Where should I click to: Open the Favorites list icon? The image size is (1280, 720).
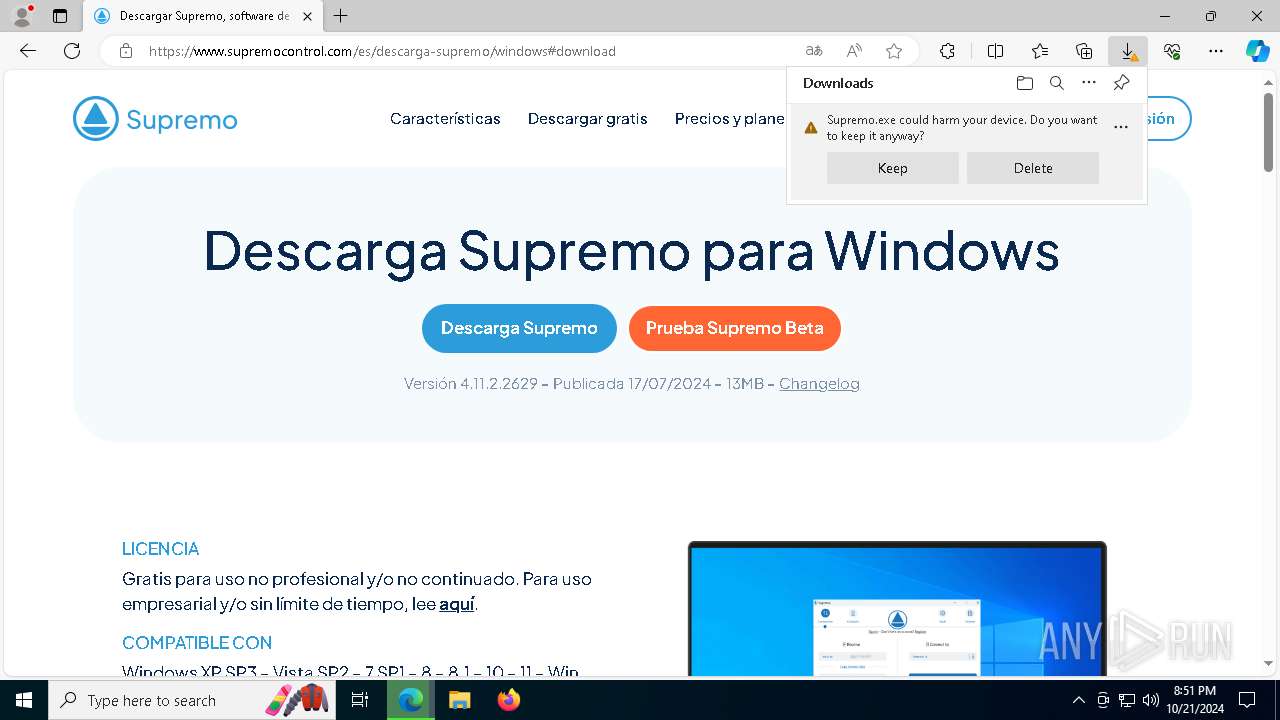pyautogui.click(x=1040, y=51)
